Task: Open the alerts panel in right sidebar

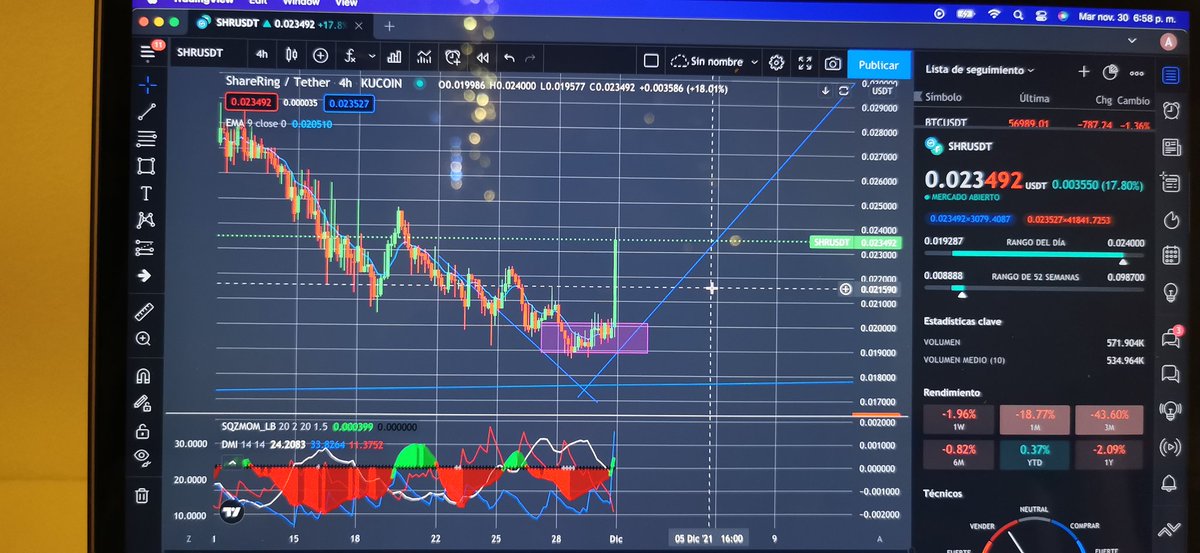Action: (x=1171, y=111)
